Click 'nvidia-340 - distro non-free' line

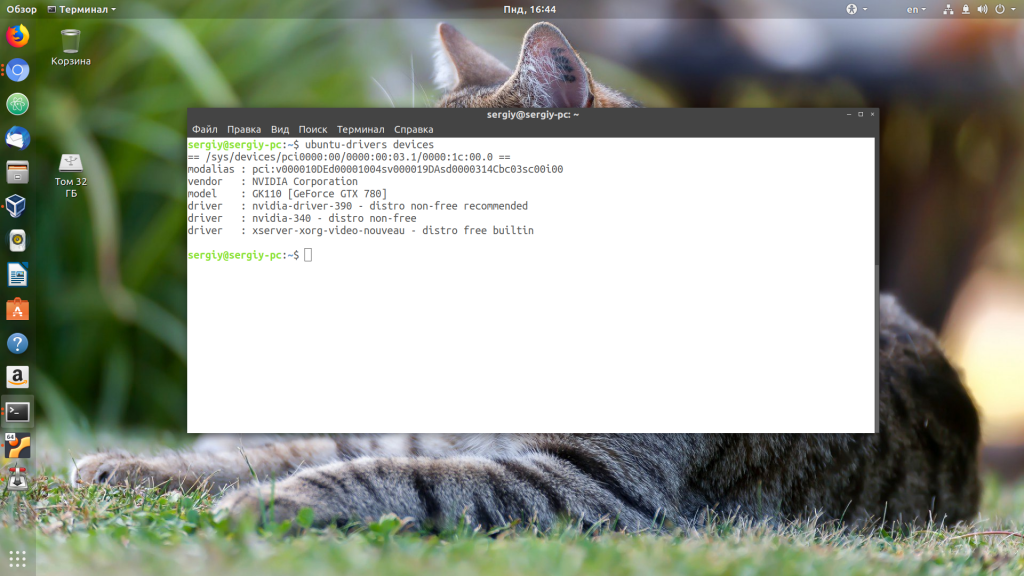coord(334,218)
